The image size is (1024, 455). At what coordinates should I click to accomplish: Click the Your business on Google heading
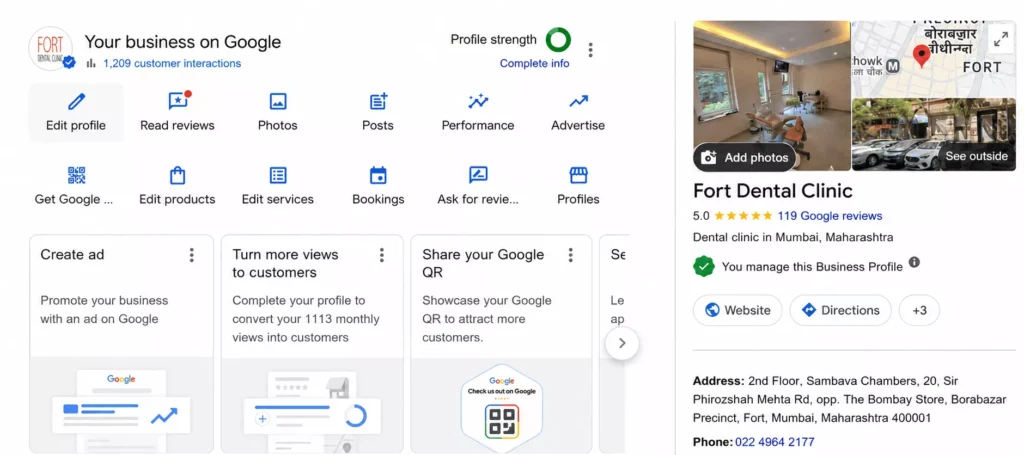pyautogui.click(x=183, y=42)
